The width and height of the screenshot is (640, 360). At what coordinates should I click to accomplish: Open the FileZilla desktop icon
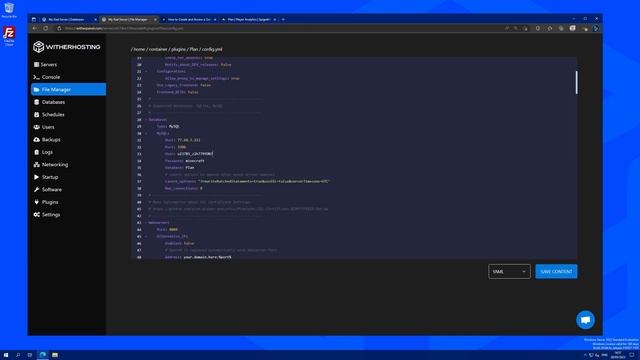pyautogui.click(x=9, y=36)
